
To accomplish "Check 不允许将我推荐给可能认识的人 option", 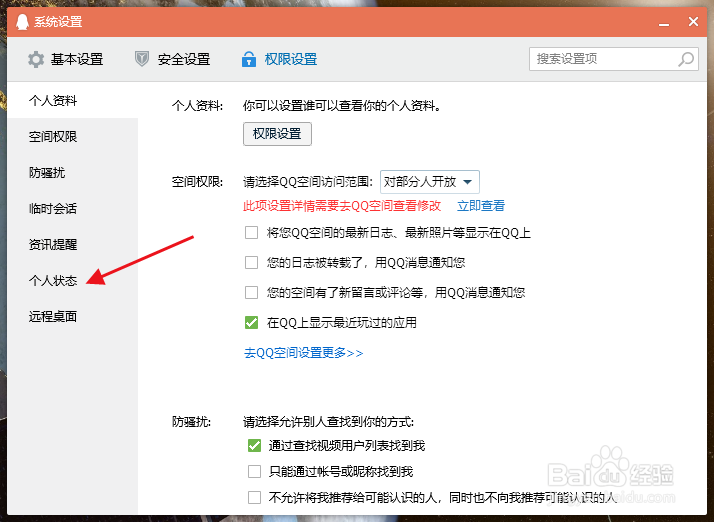I will tap(254, 497).
